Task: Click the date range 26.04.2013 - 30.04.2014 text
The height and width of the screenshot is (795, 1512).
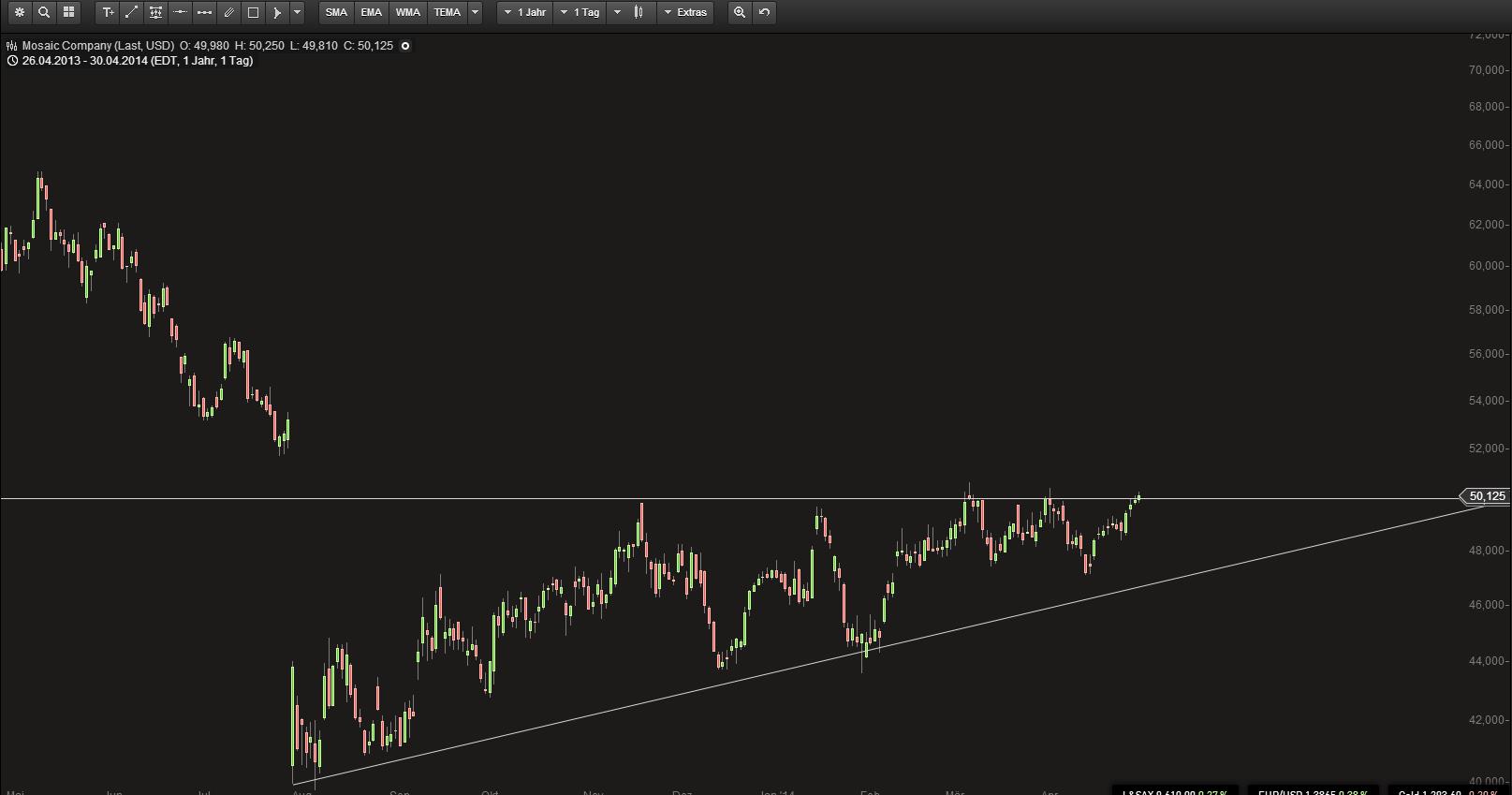Action: [x=84, y=61]
